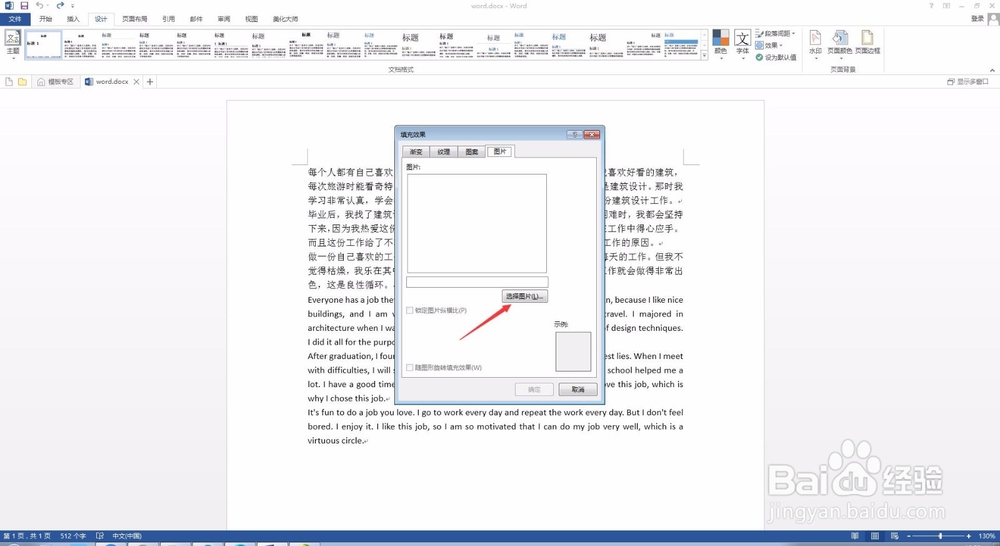Click the yellow open folder icon in tab bar

pyautogui.click(x=22, y=82)
